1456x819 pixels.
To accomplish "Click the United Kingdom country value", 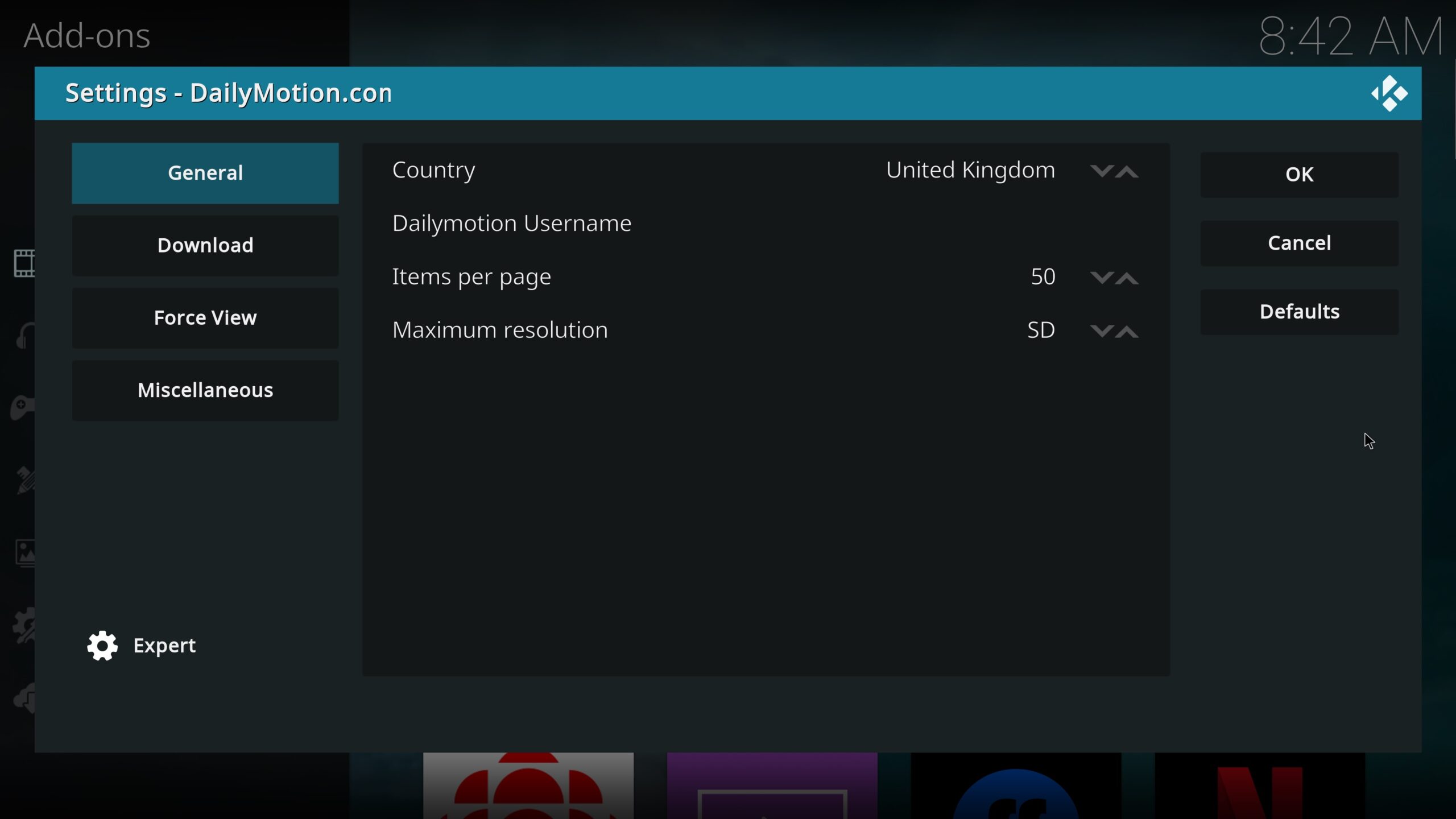I will click(970, 170).
